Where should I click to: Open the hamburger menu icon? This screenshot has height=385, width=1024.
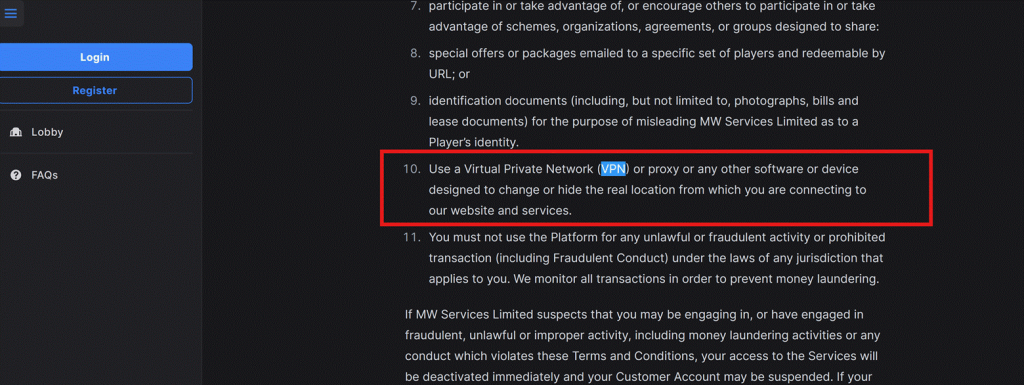tap(10, 13)
